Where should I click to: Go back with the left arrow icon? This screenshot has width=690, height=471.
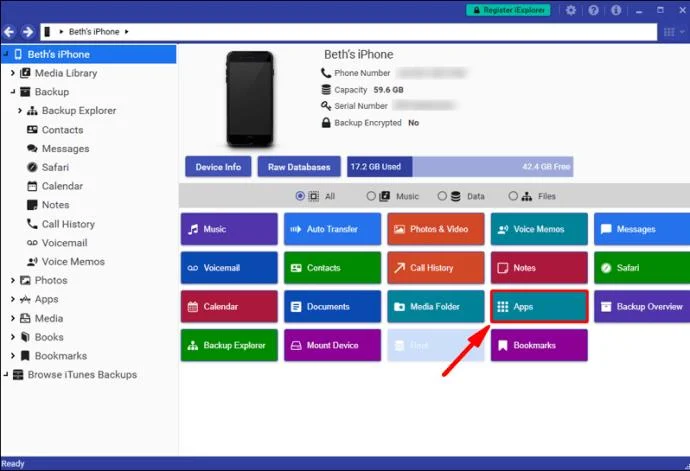pos(9,32)
